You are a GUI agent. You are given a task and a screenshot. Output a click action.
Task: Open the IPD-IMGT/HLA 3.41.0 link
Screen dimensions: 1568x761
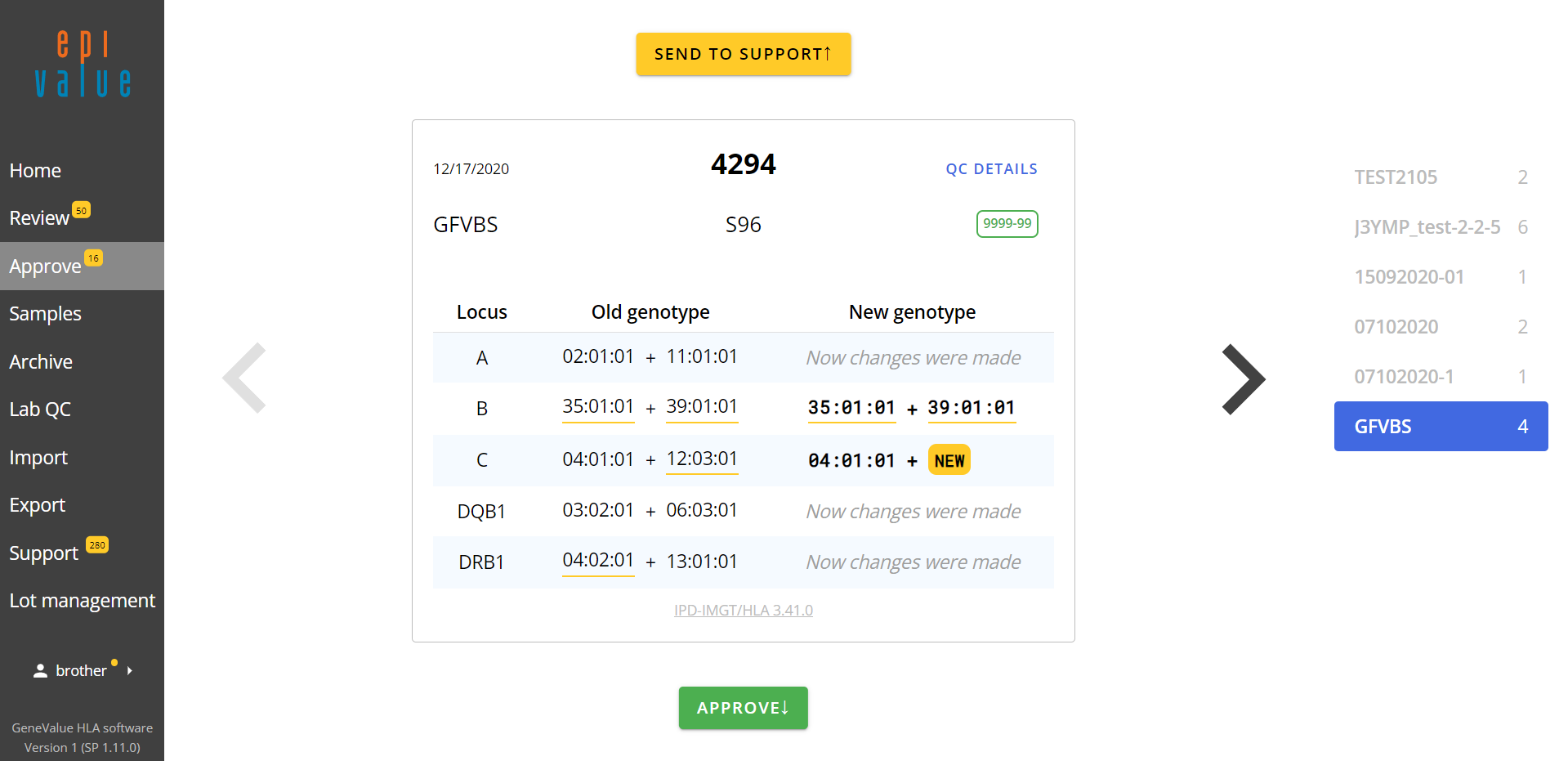743,611
